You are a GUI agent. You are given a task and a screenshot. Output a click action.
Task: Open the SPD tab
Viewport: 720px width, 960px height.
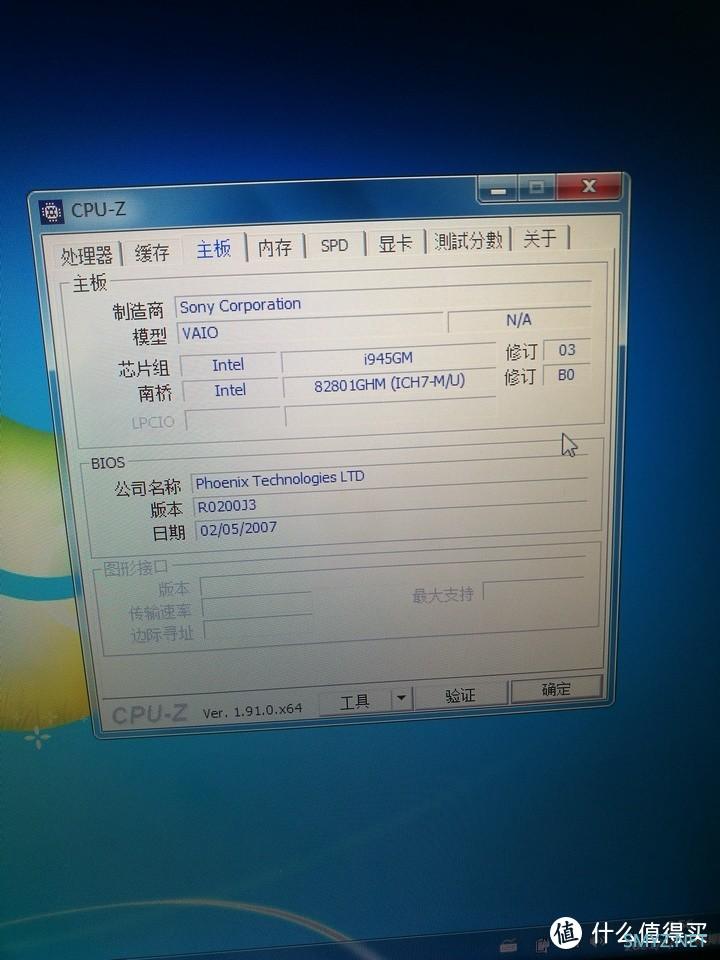pos(334,246)
